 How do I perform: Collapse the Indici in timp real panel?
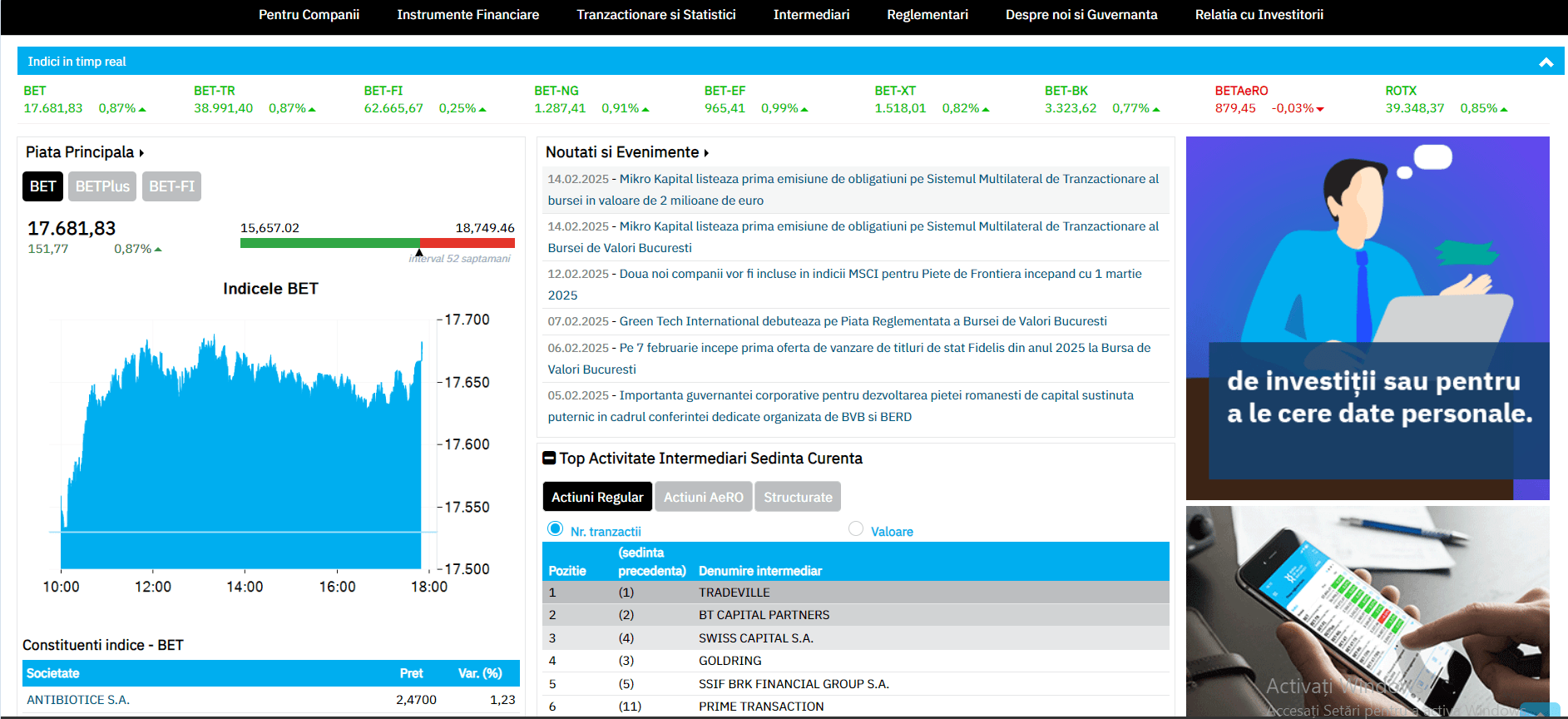tap(1546, 62)
